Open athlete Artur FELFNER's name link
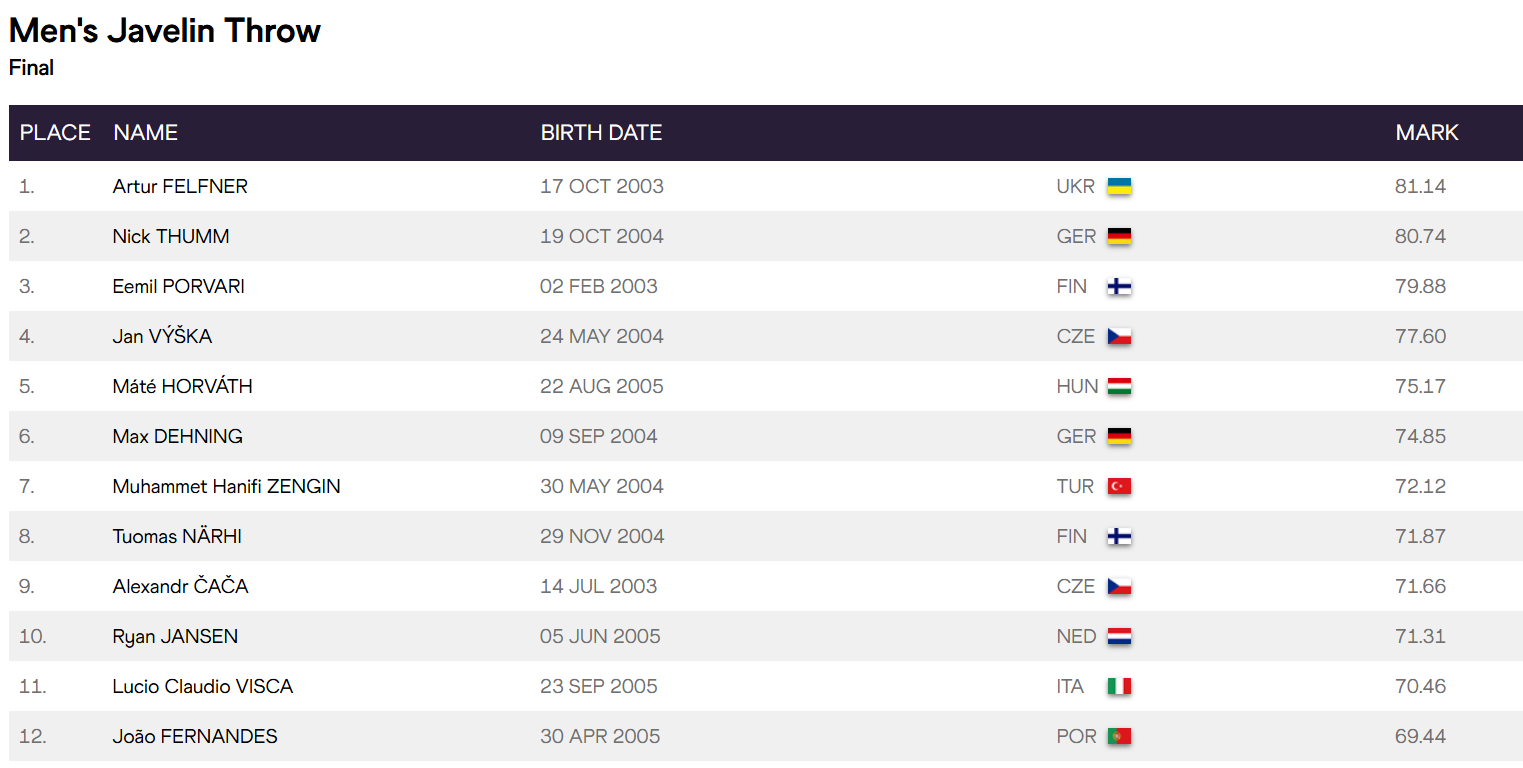 [x=180, y=186]
